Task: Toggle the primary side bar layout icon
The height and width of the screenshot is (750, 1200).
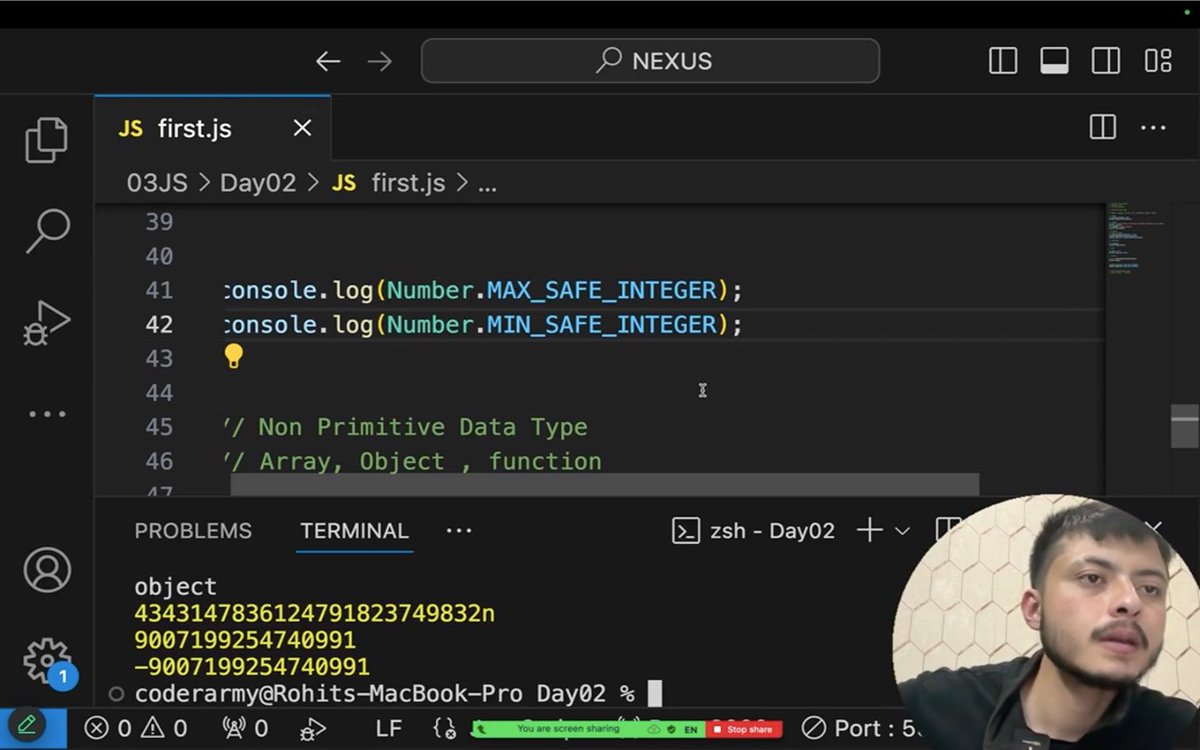Action: pos(1003,61)
